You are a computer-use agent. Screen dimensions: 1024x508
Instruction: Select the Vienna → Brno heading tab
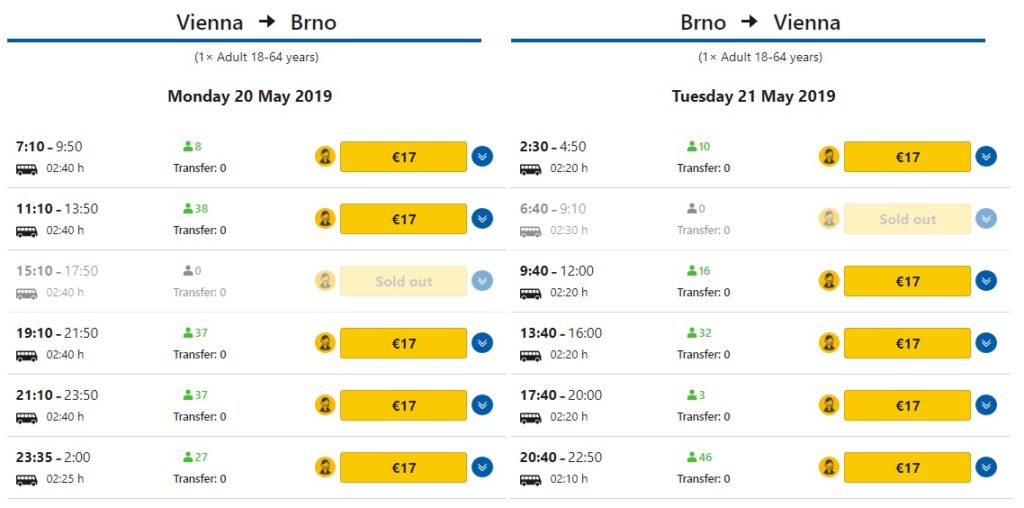pyautogui.click(x=256, y=22)
